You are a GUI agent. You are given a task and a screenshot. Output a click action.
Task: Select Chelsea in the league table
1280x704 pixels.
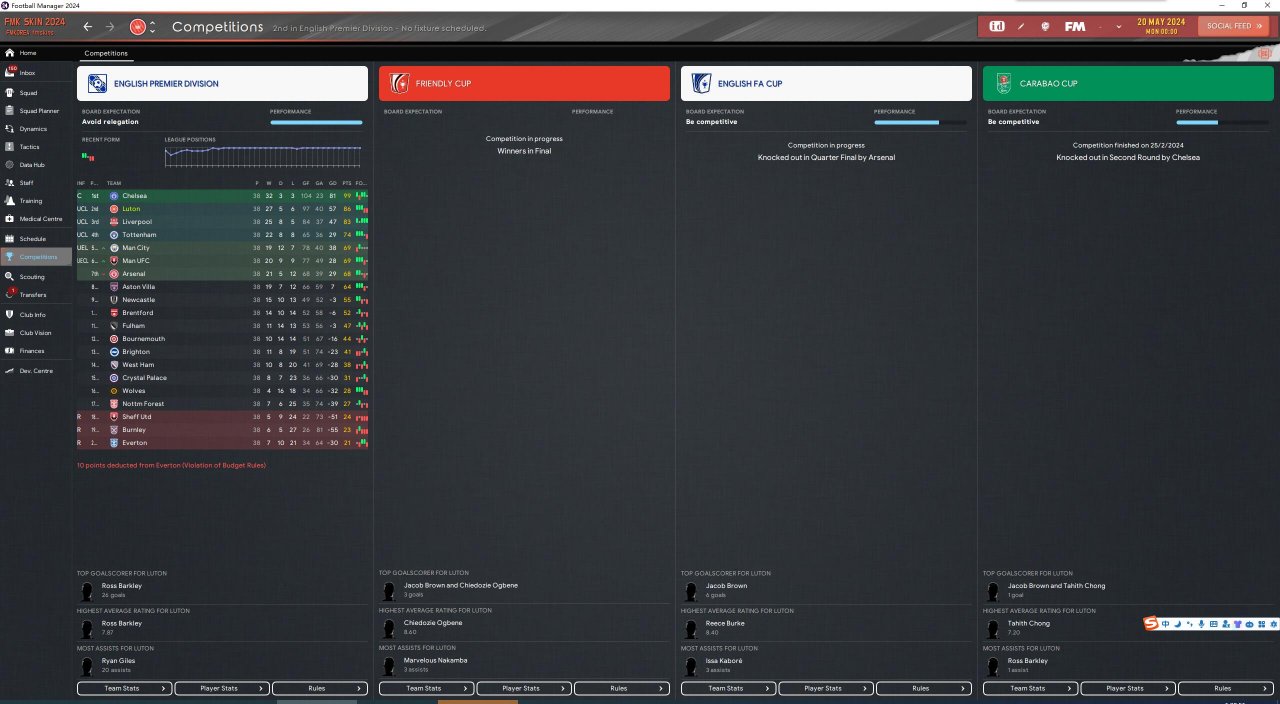point(223,196)
